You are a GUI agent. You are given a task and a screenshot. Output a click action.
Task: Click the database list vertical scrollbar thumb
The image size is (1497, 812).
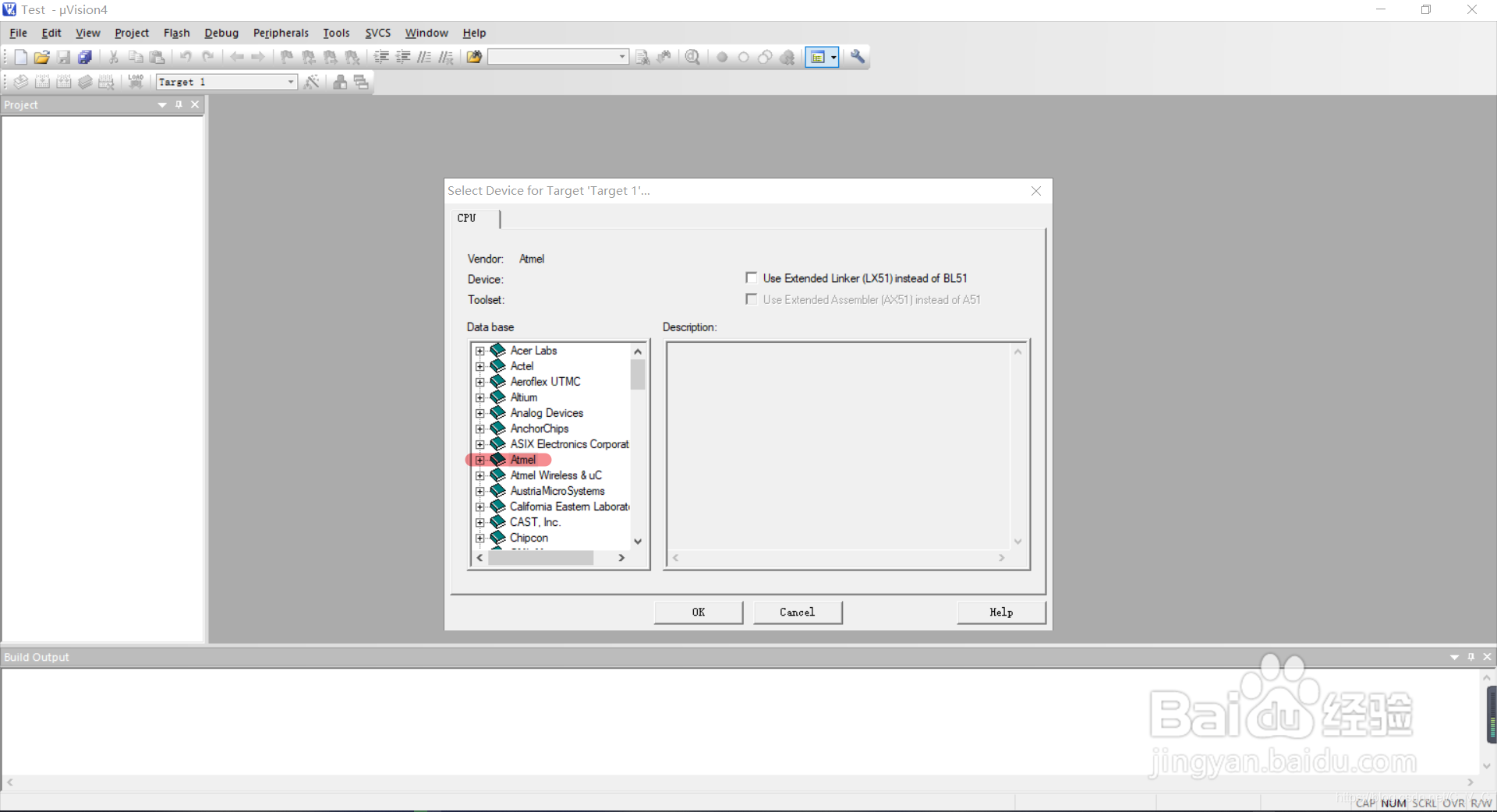point(638,374)
